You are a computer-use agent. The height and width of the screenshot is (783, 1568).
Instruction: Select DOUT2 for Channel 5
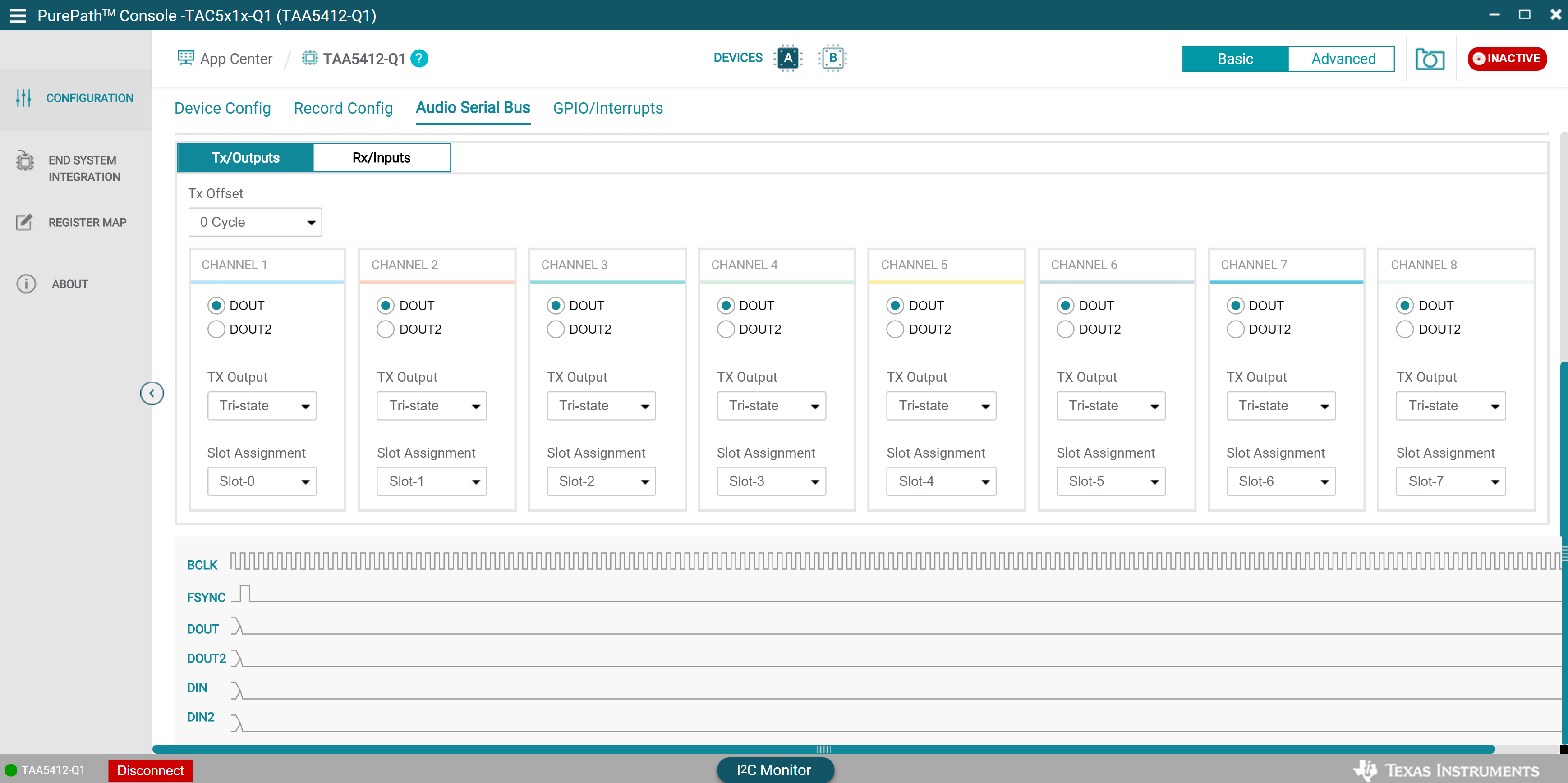tap(895, 329)
